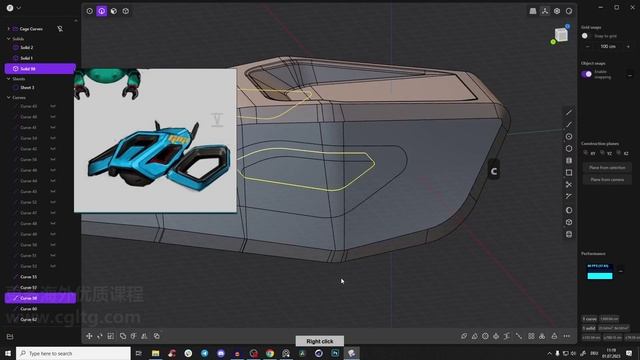Image resolution: width=640 pixels, height=360 pixels.
Task: Select face selection mode icon
Action: coord(114,11)
